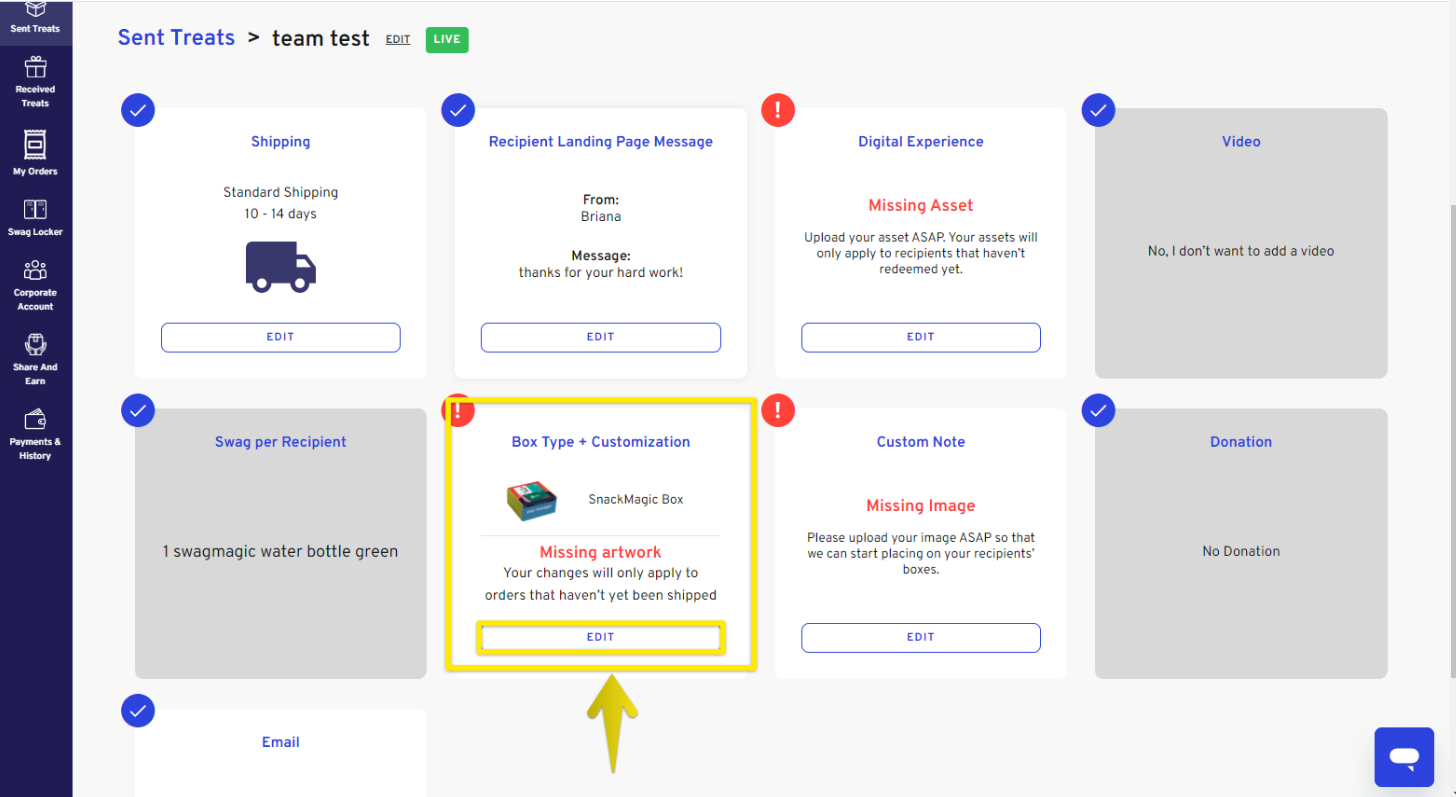Click the red alert on Custom Note
This screenshot has width=1456, height=797.
[x=778, y=409]
